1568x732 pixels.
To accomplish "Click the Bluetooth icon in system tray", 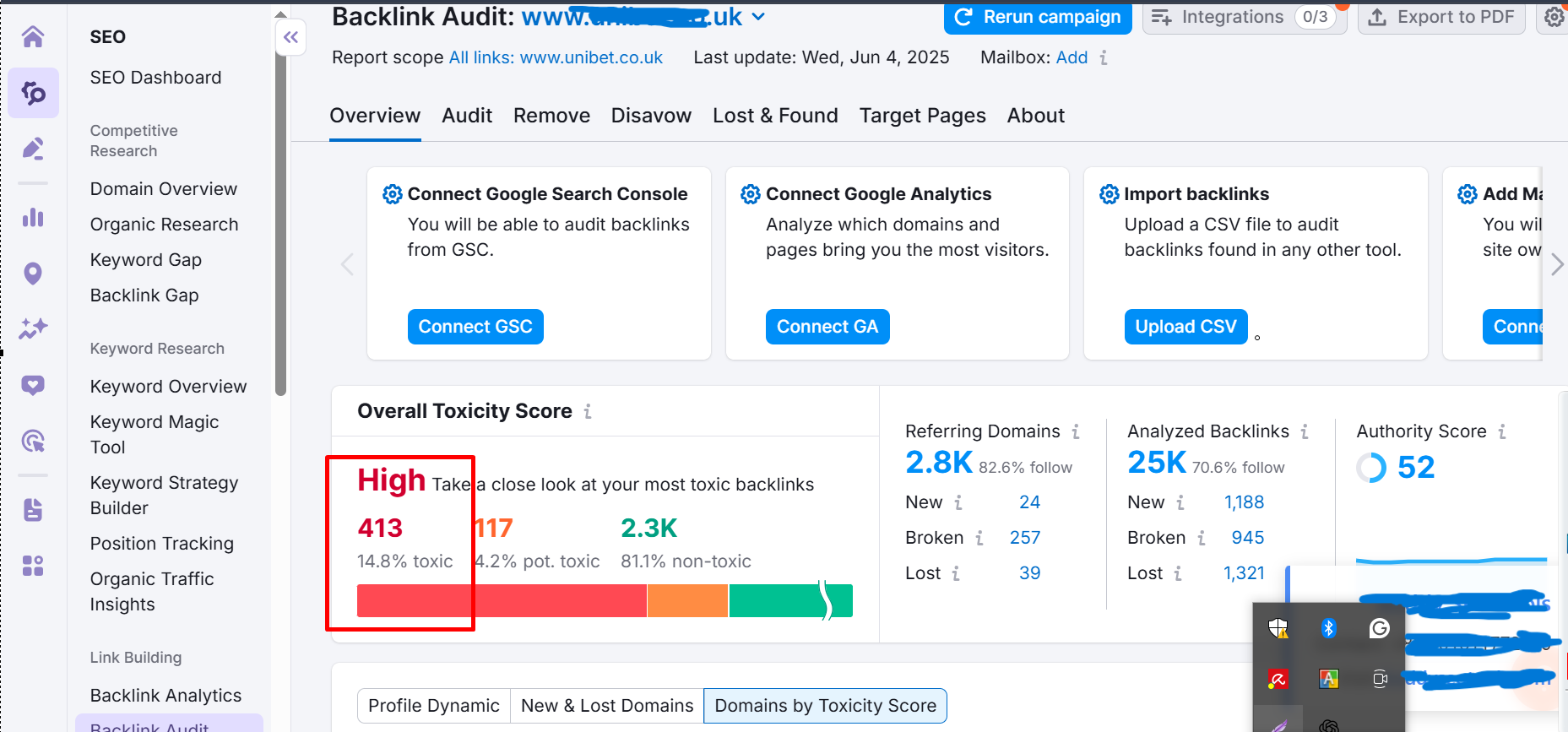I will click(x=1328, y=628).
